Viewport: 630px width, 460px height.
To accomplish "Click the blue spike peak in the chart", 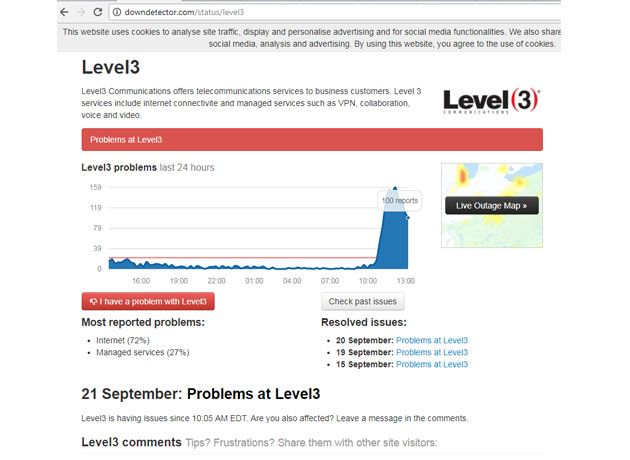I will 395,190.
